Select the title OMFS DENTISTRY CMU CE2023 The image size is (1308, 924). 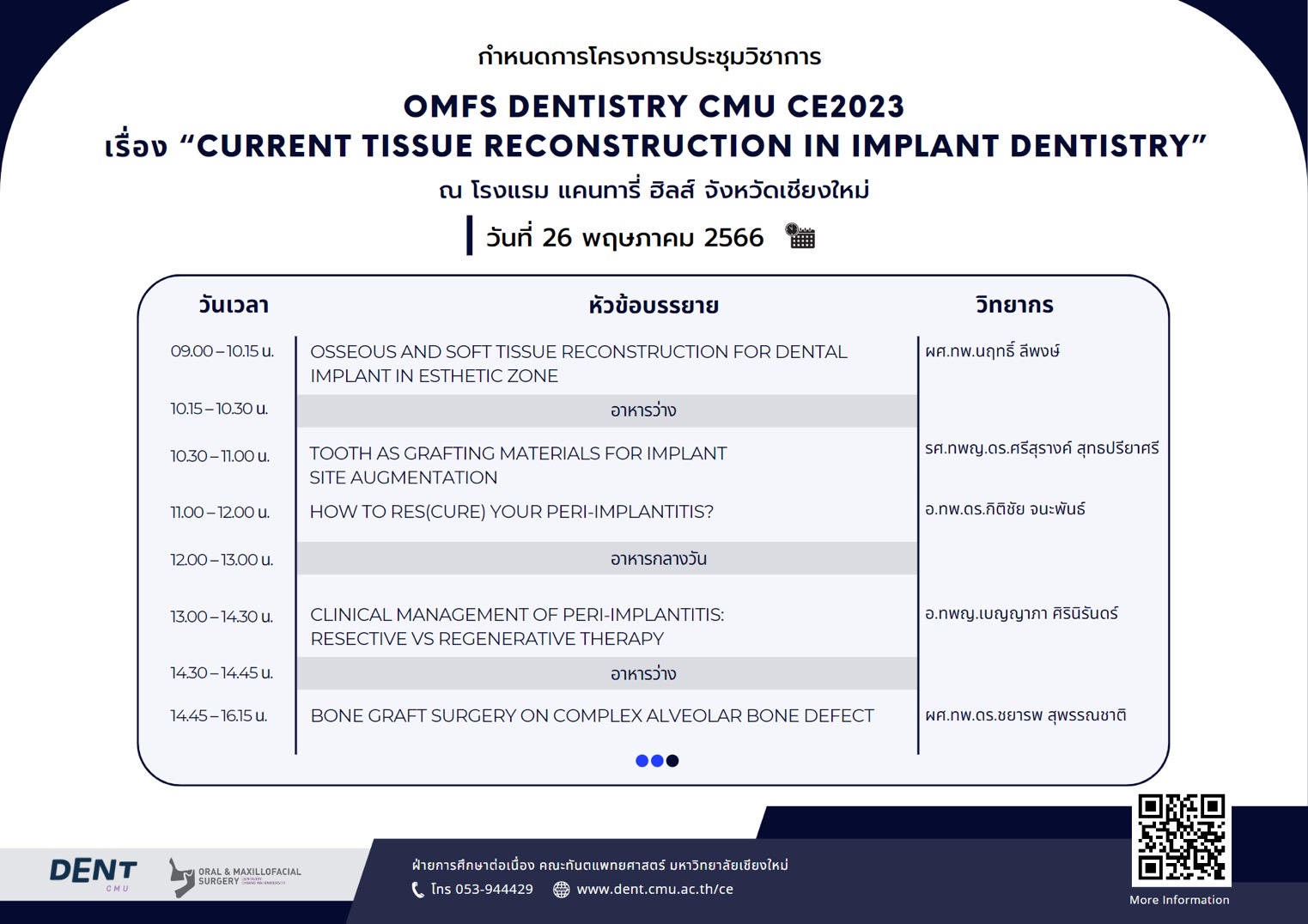click(654, 106)
